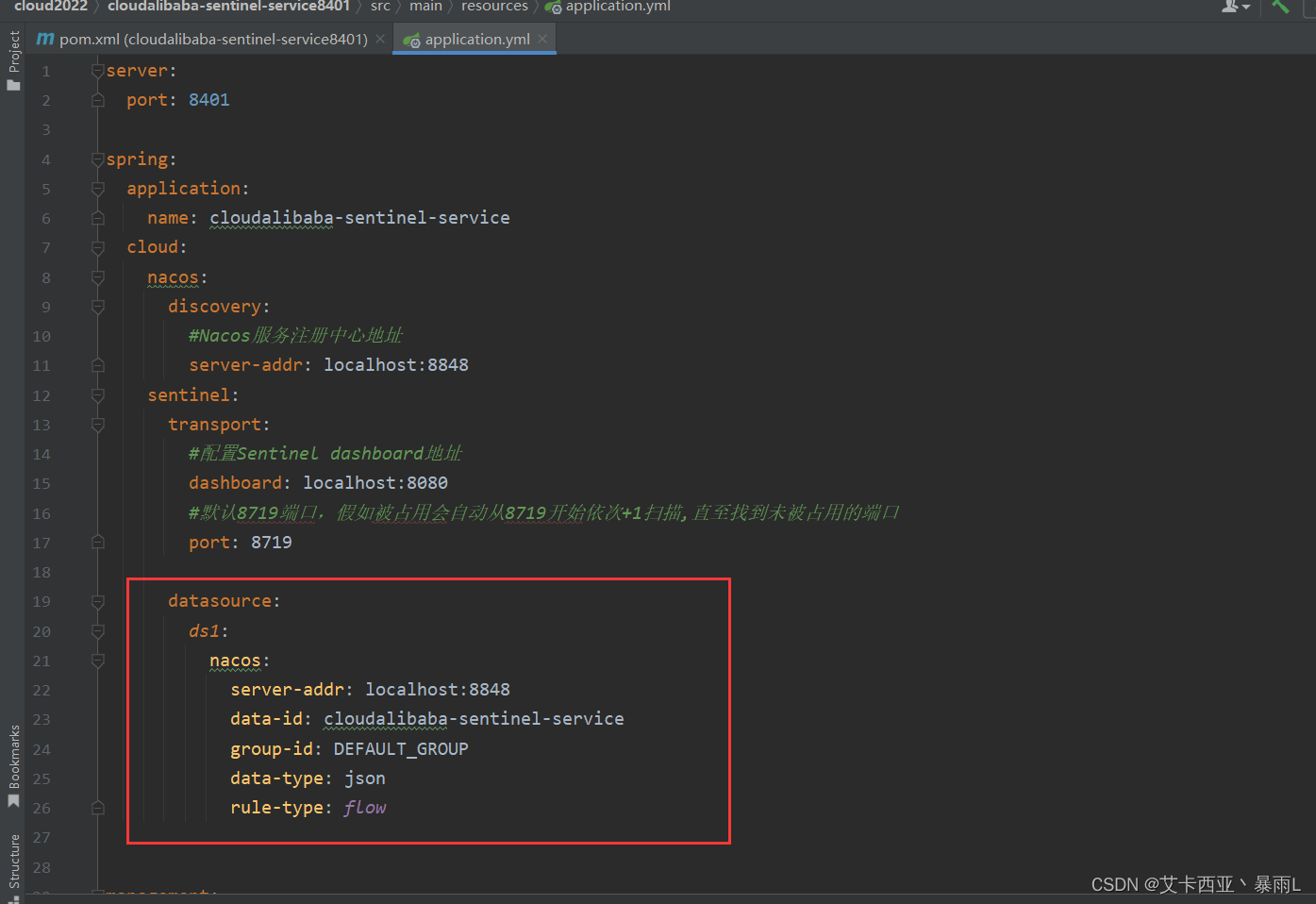The image size is (1316, 904).
Task: Collapse the application block fold marker
Action: click(97, 189)
